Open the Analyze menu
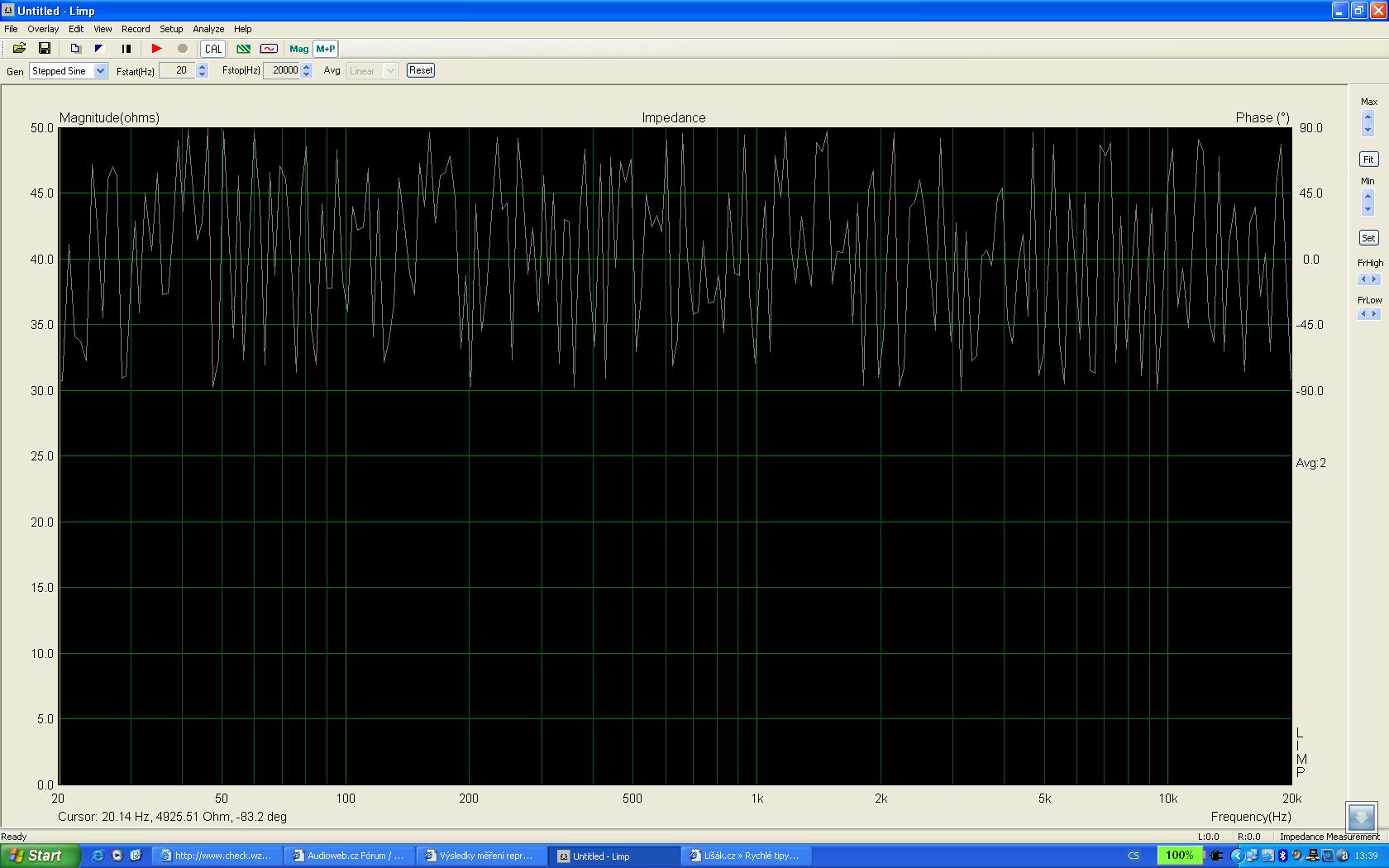The width and height of the screenshot is (1389, 868). point(208,29)
